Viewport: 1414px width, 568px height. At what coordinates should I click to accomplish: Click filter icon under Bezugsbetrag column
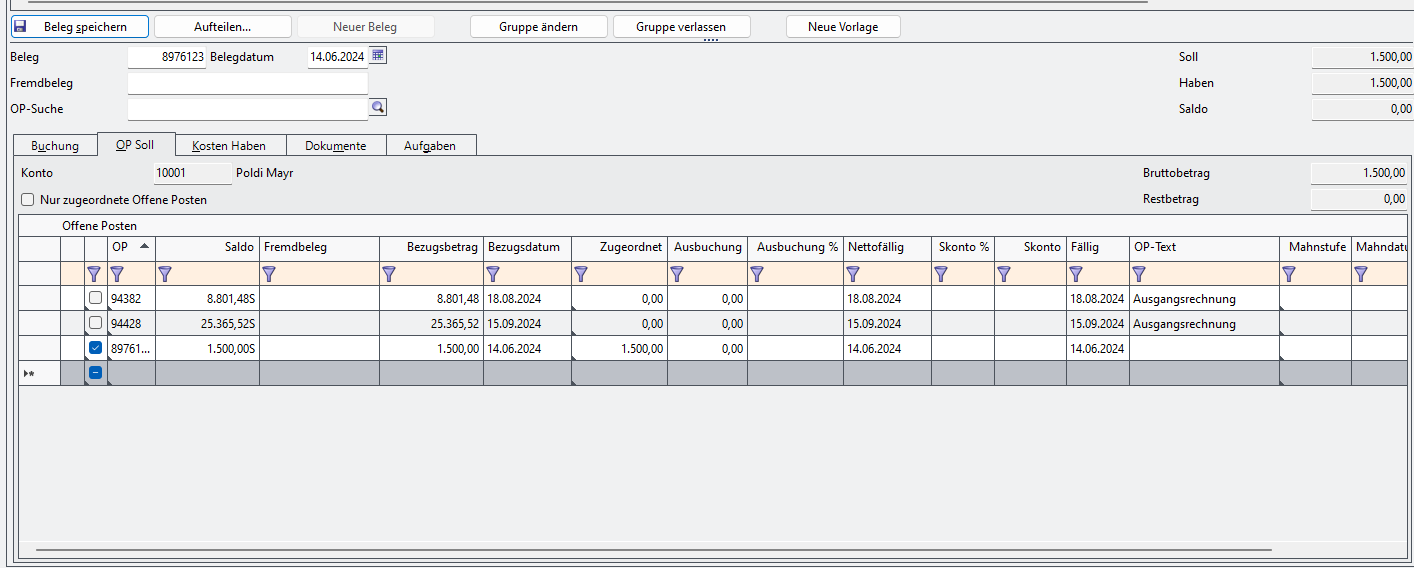tap(389, 273)
